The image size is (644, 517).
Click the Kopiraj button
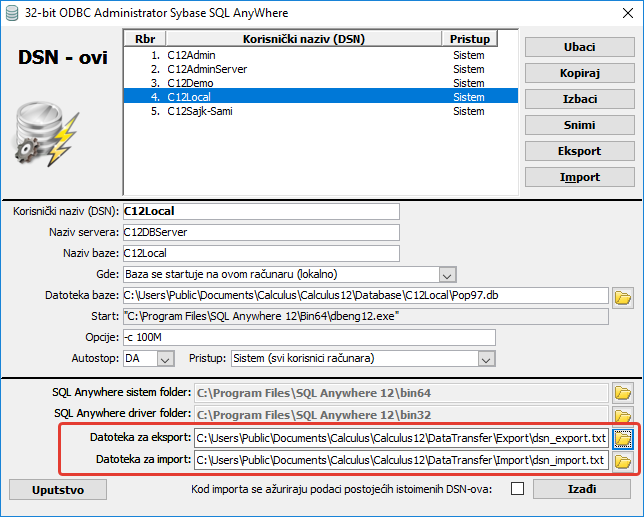tap(579, 73)
